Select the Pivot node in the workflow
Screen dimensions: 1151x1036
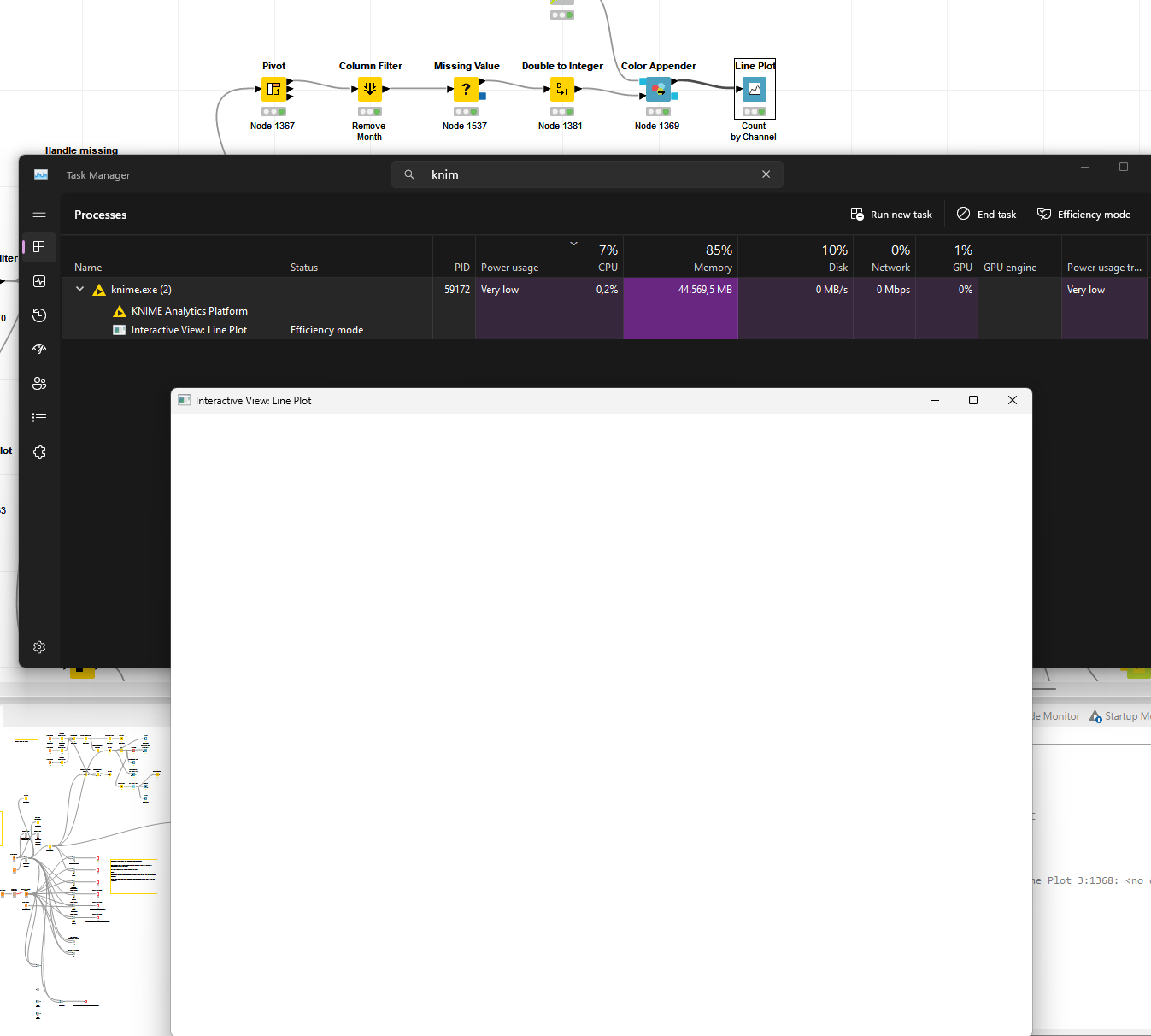pos(273,89)
